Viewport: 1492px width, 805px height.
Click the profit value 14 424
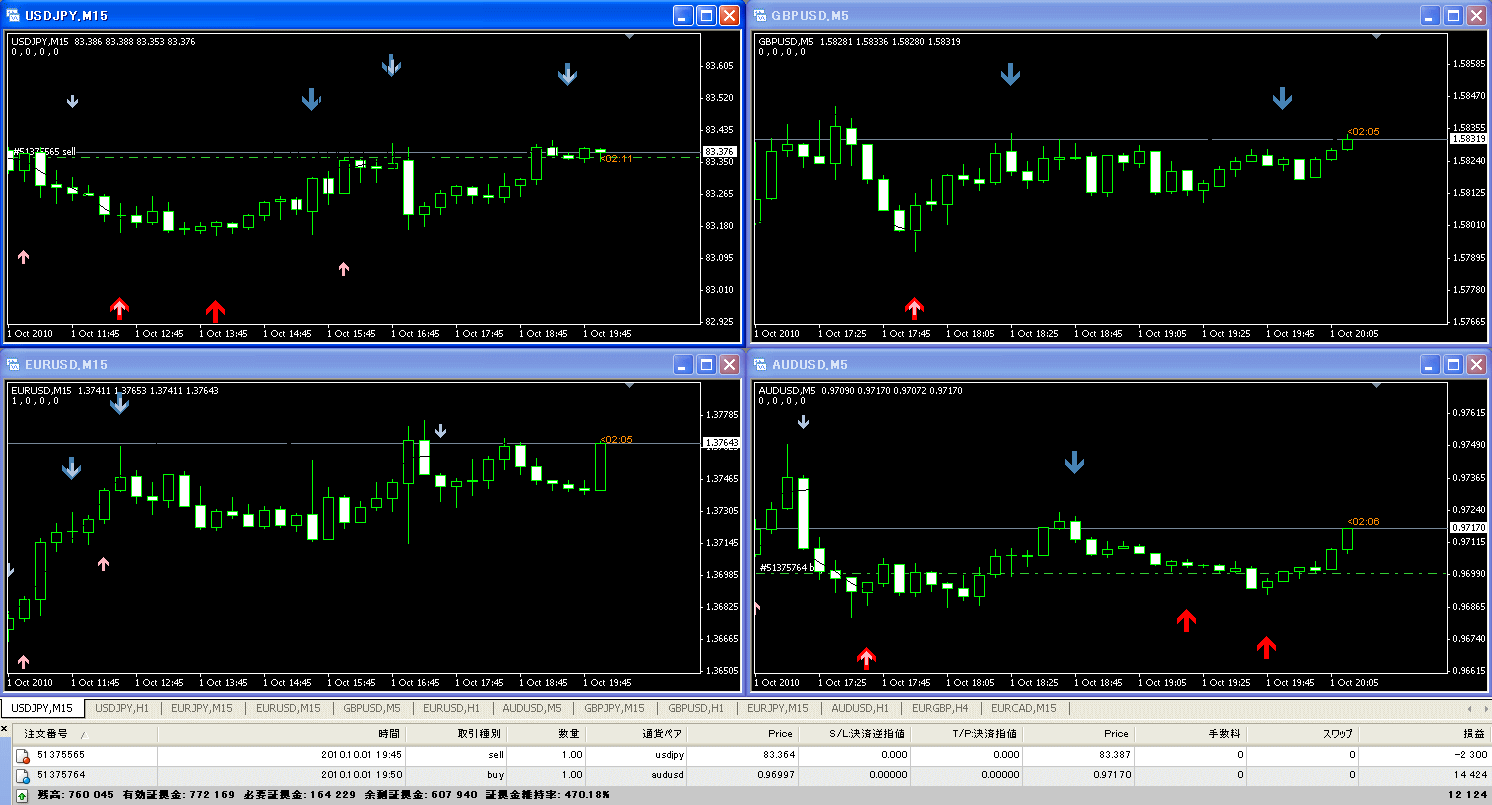[1470, 774]
